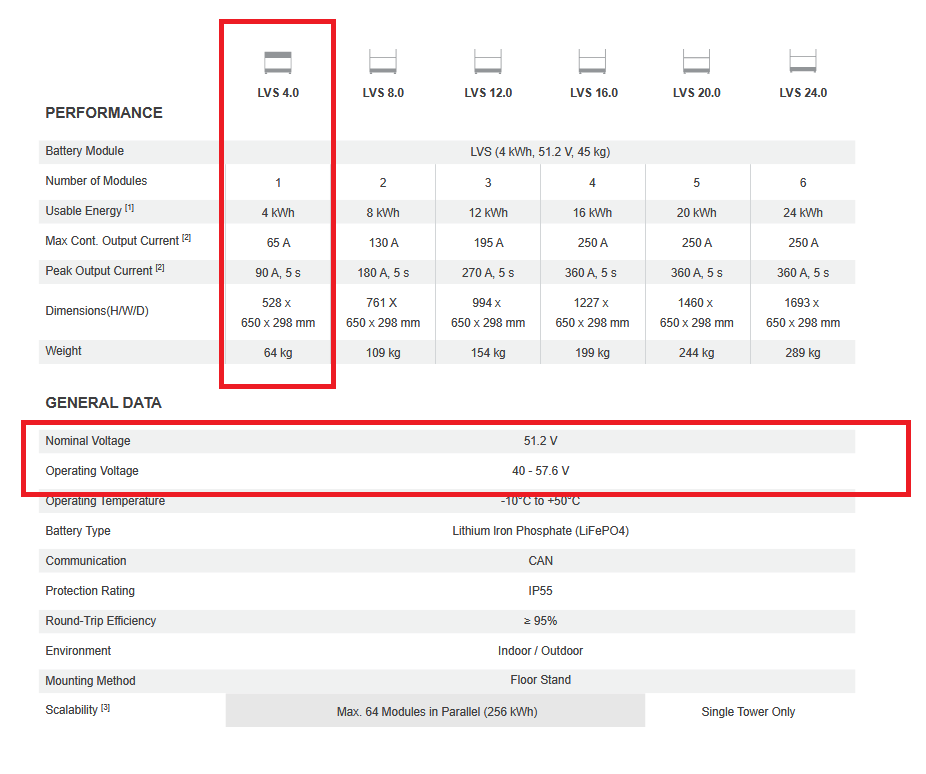Click the Weight row label
Viewport: 926px width, 774px height.
(x=63, y=351)
